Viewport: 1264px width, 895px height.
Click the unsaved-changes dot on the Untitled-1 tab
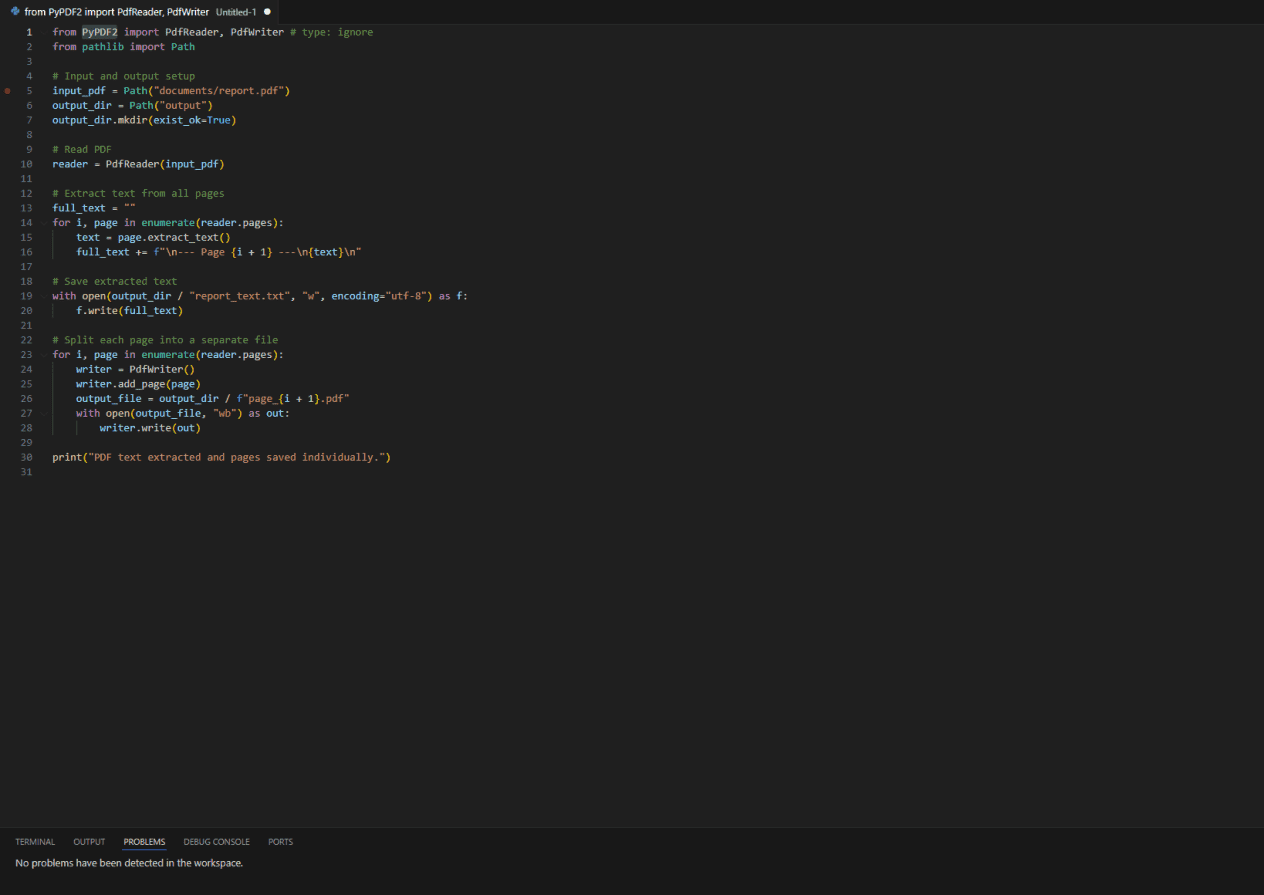(267, 12)
